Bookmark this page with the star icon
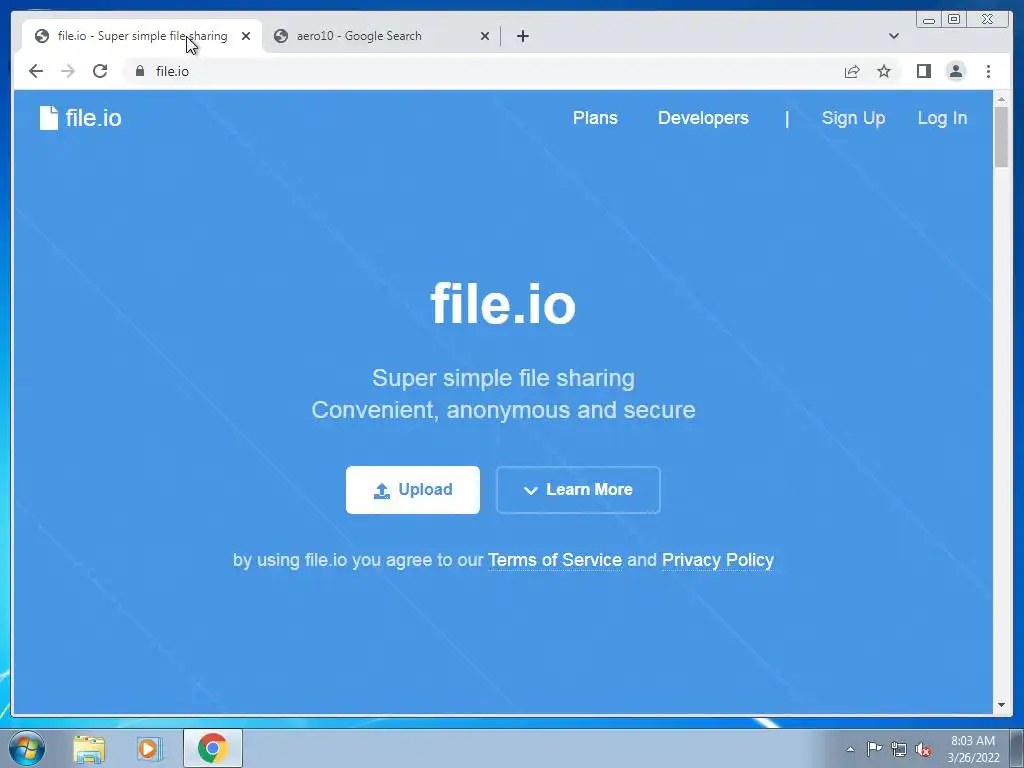The height and width of the screenshot is (768, 1024). [x=884, y=71]
